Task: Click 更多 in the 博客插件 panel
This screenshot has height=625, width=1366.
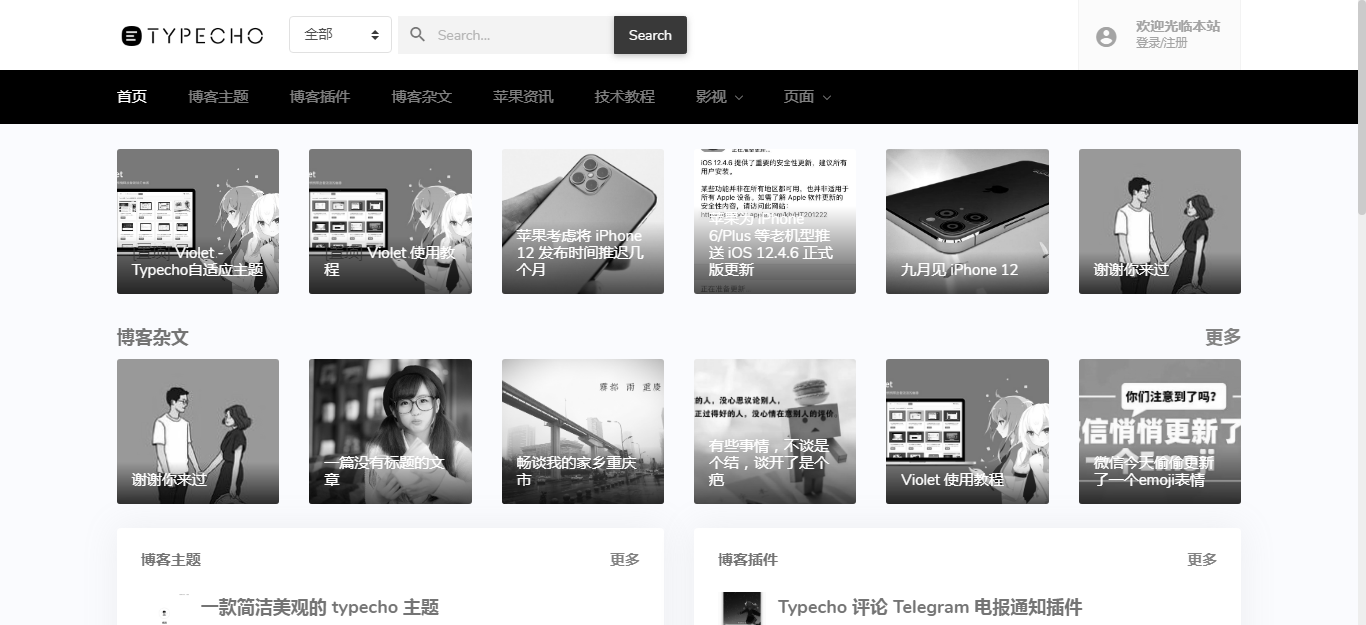Action: click(1202, 560)
